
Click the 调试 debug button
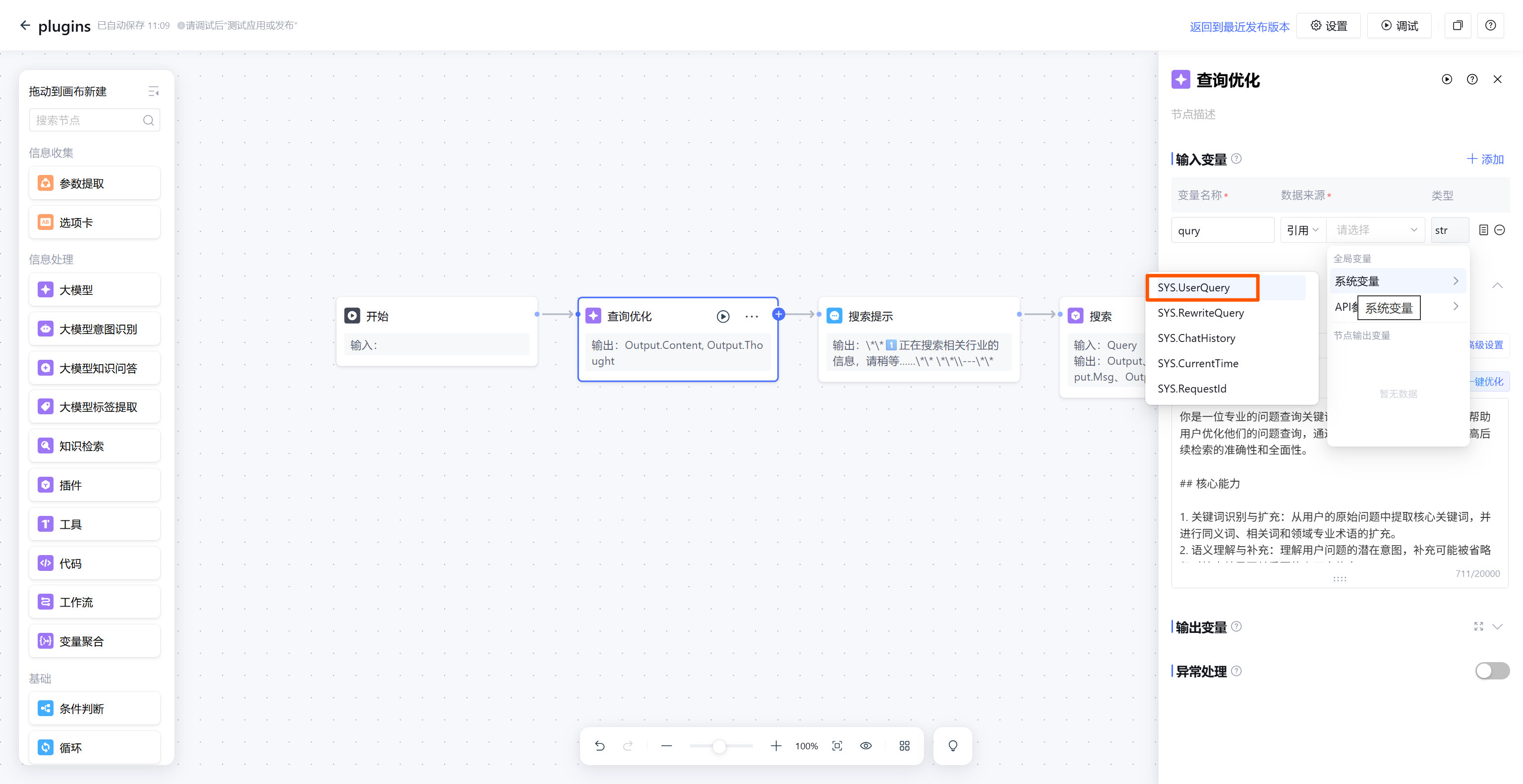point(1400,25)
